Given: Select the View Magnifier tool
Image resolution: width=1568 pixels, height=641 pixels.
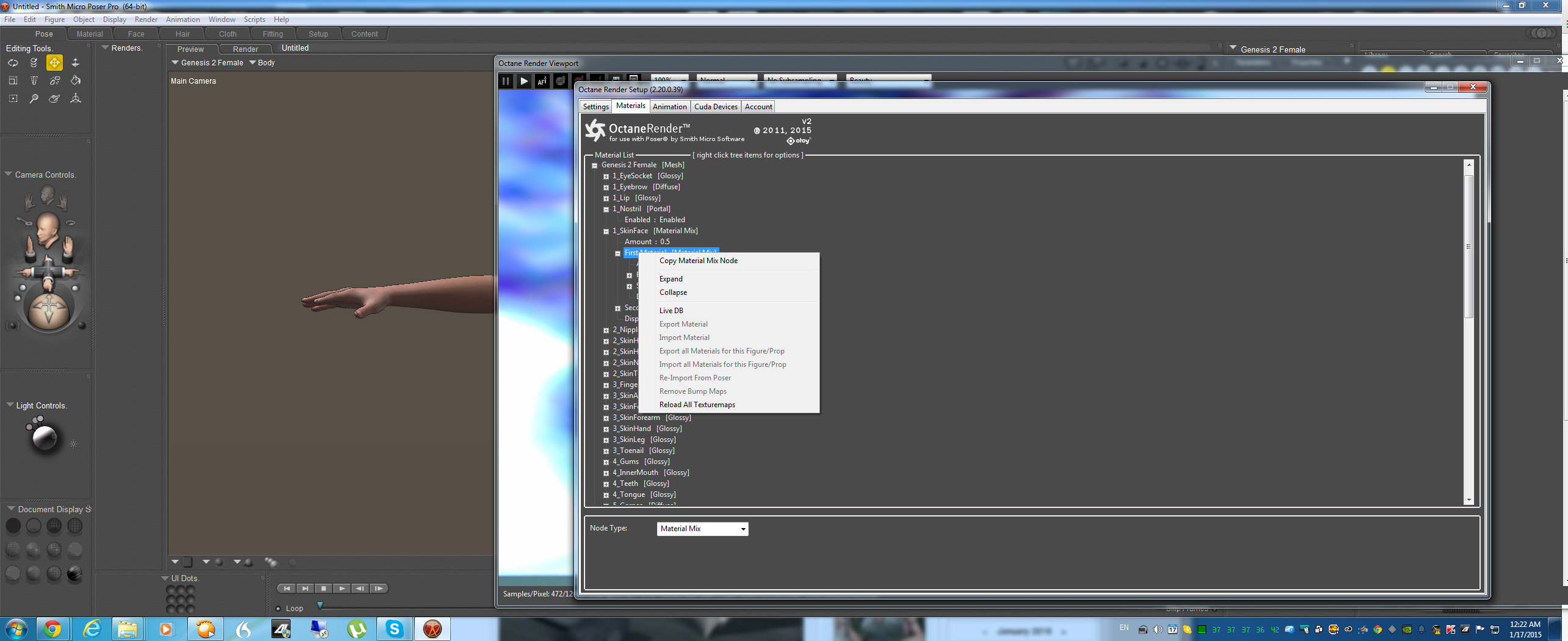Looking at the screenshot, I should pos(34,98).
